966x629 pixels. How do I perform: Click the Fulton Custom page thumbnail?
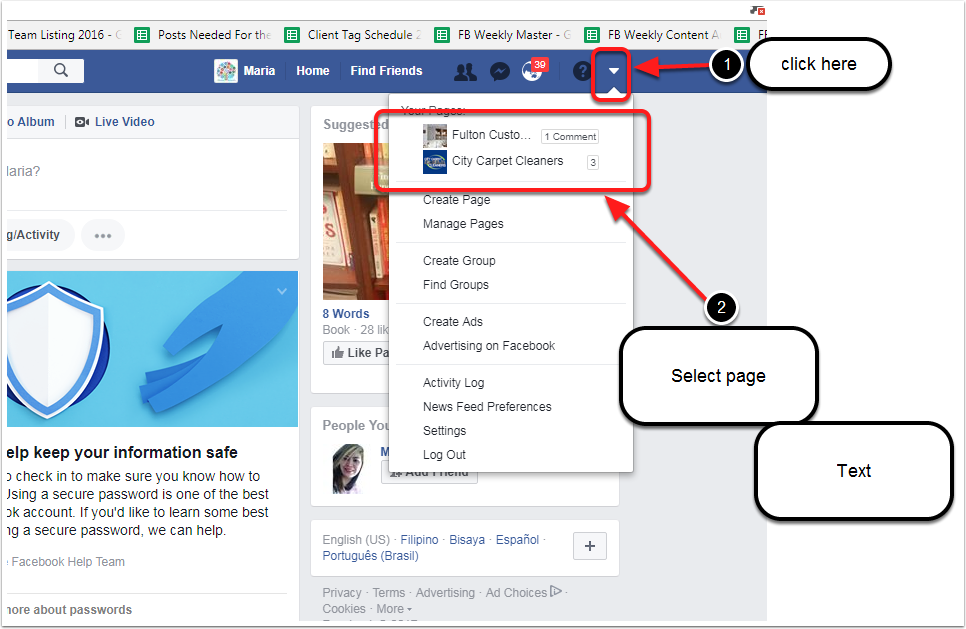click(434, 136)
